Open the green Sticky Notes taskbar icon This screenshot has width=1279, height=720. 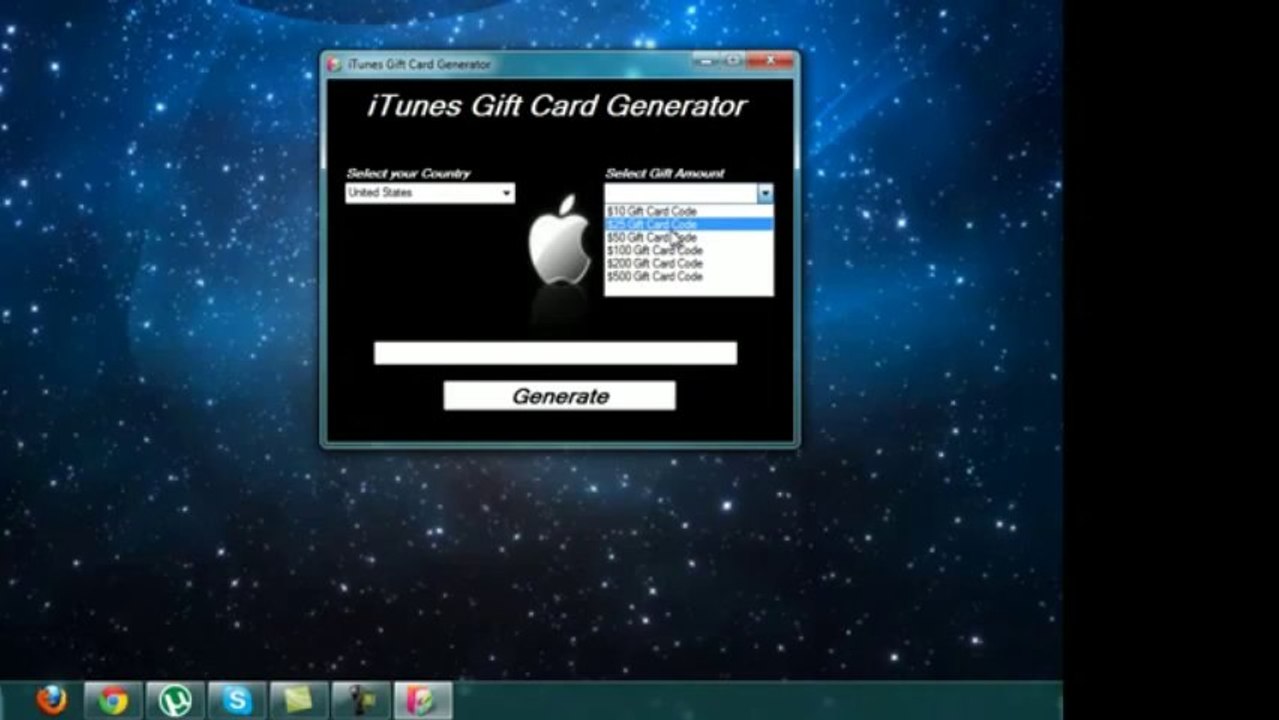click(x=299, y=700)
